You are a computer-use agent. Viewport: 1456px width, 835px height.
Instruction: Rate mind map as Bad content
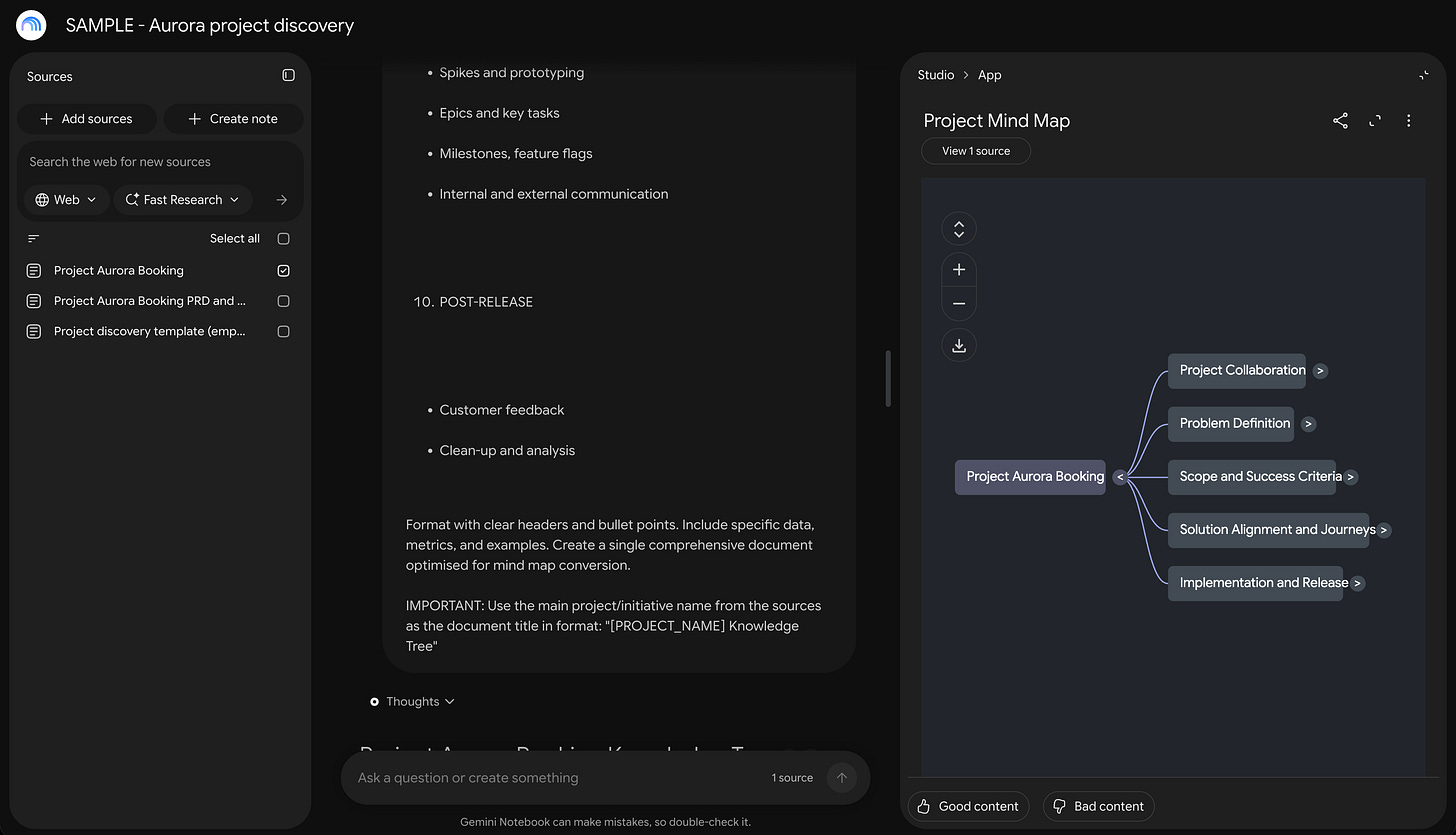[1099, 806]
